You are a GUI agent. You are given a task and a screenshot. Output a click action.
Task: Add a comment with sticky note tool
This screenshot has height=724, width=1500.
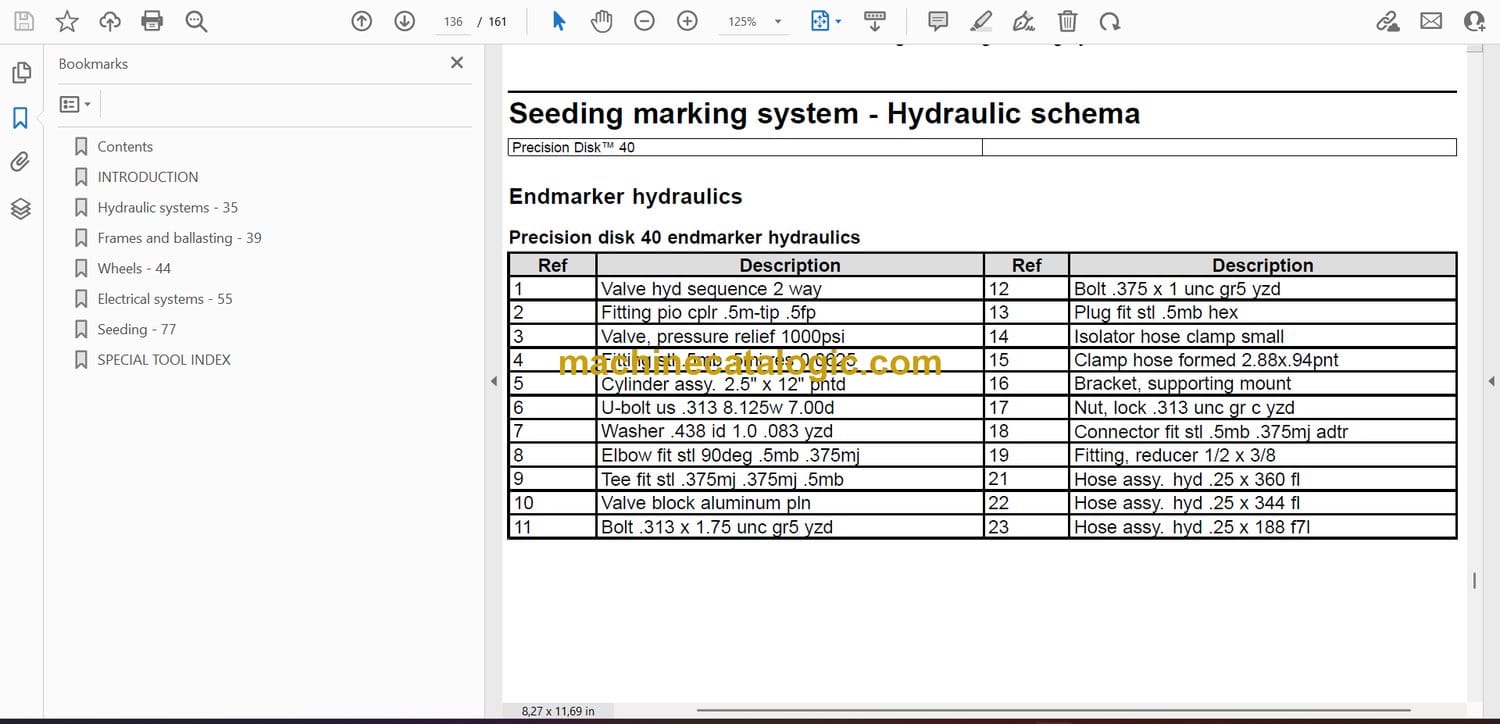point(937,21)
